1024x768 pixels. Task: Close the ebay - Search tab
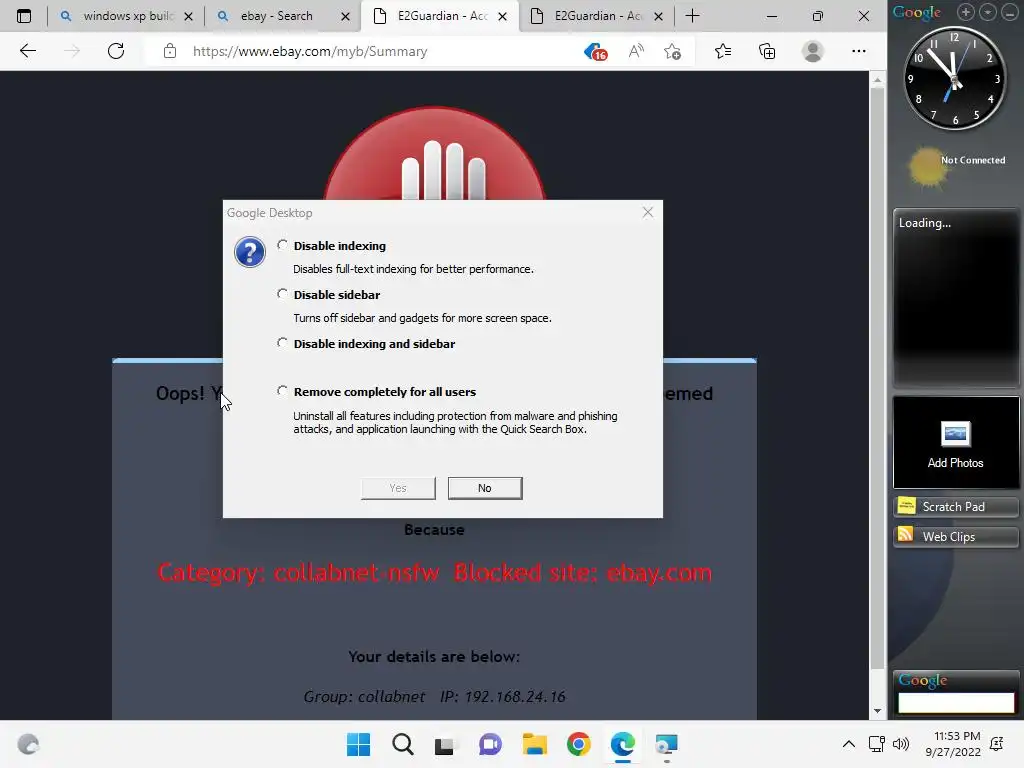pos(345,16)
